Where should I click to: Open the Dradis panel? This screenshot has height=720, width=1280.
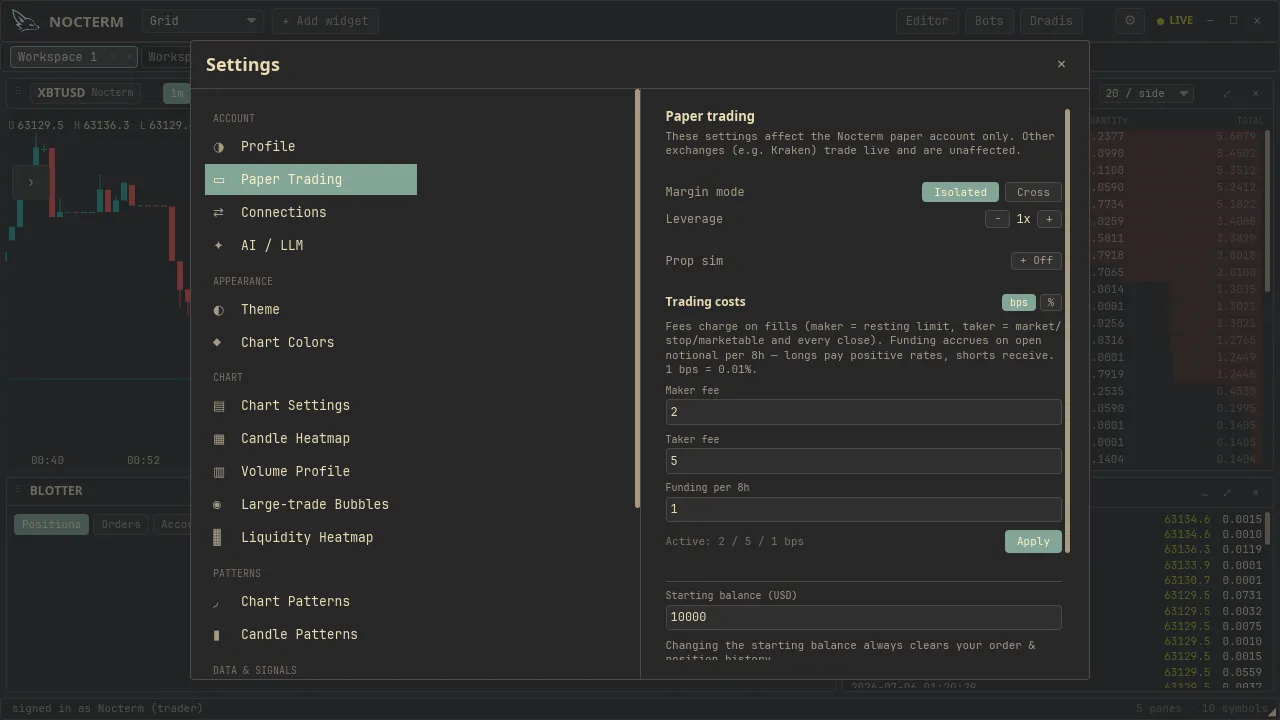coord(1051,21)
